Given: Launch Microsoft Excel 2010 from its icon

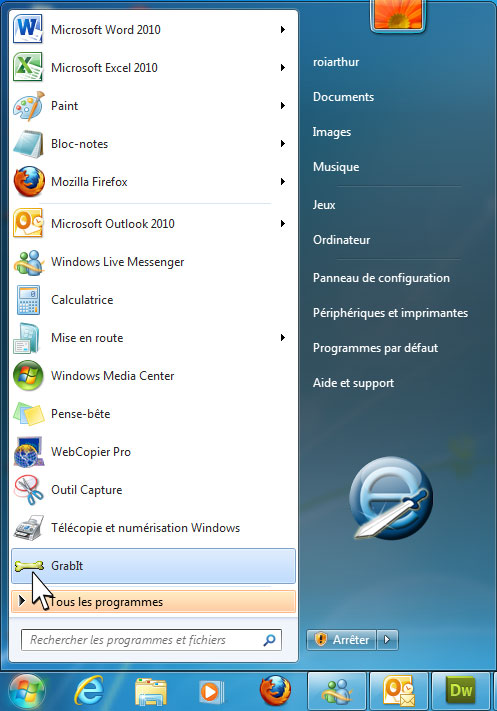Looking at the screenshot, I should click(x=28, y=67).
